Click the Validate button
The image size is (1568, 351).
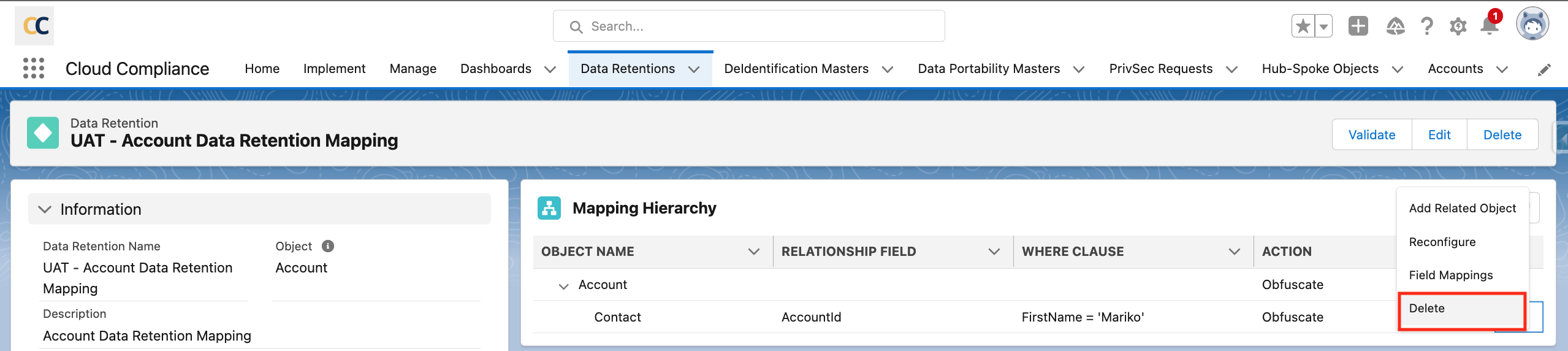click(x=1371, y=135)
